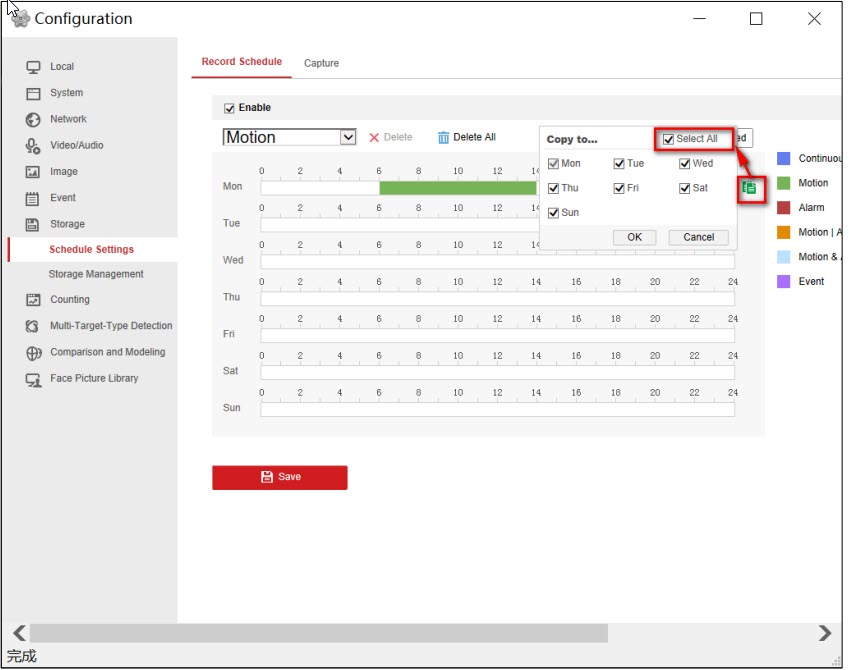
Task: Switch to the Capture tab
Action: click(321, 63)
